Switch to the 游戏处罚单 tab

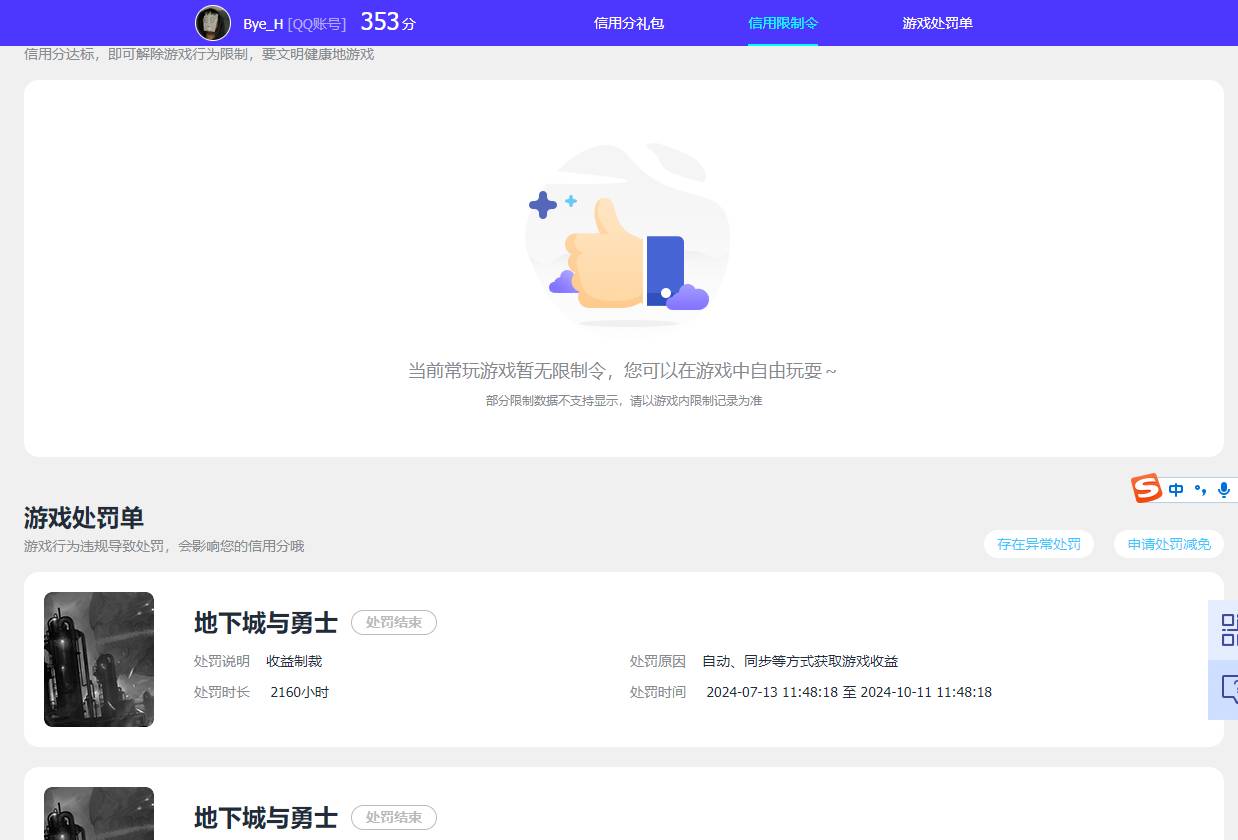pos(936,22)
